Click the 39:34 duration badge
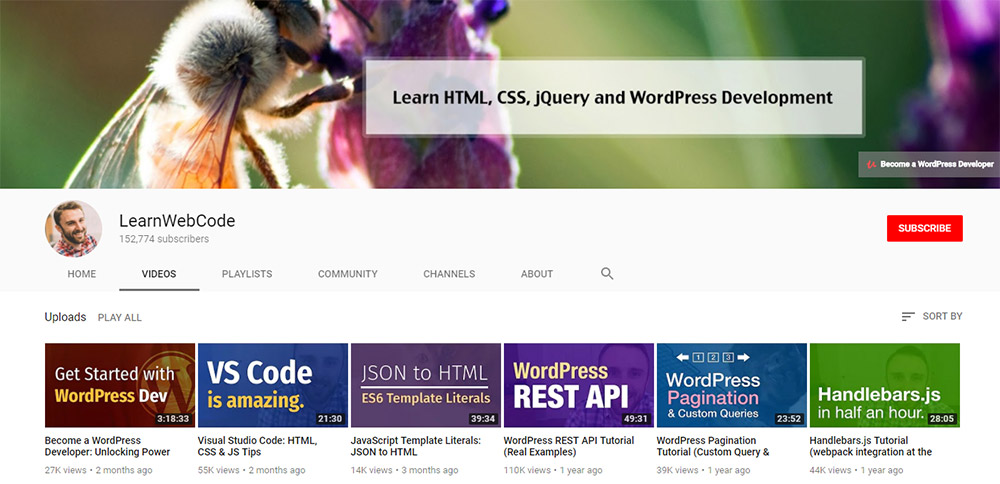The height and width of the screenshot is (484, 1000). point(483,419)
